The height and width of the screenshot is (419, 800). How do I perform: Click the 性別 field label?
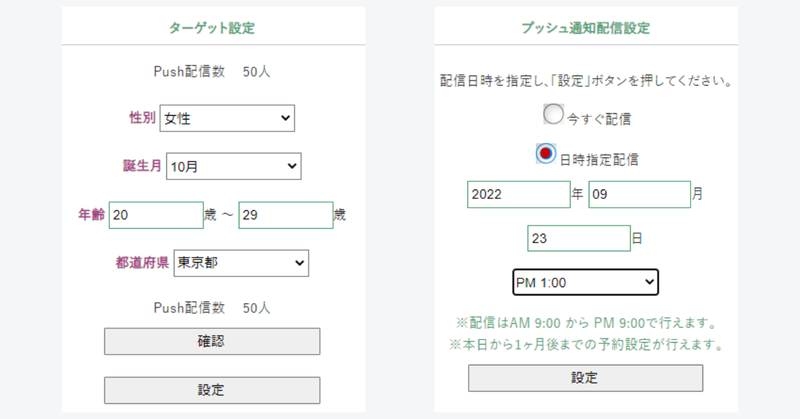142,118
